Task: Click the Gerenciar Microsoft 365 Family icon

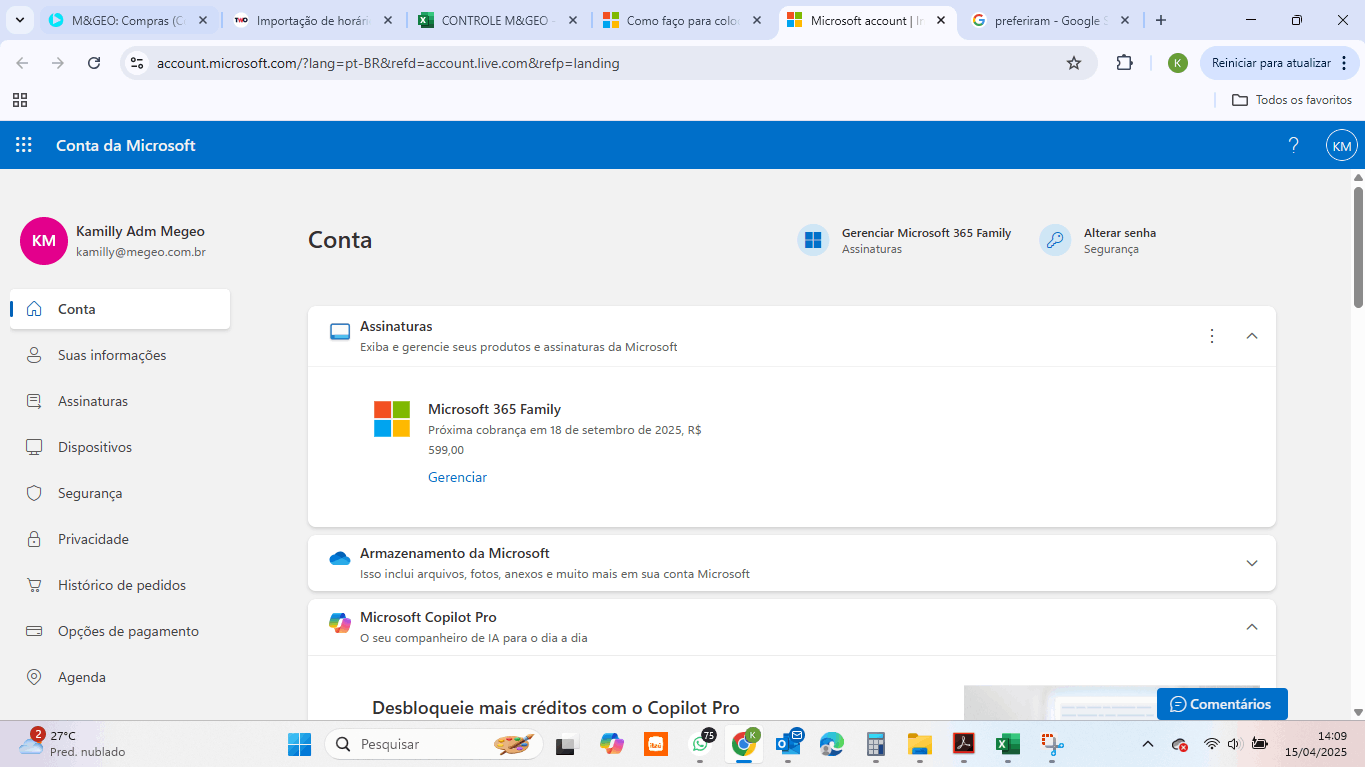Action: 813,240
